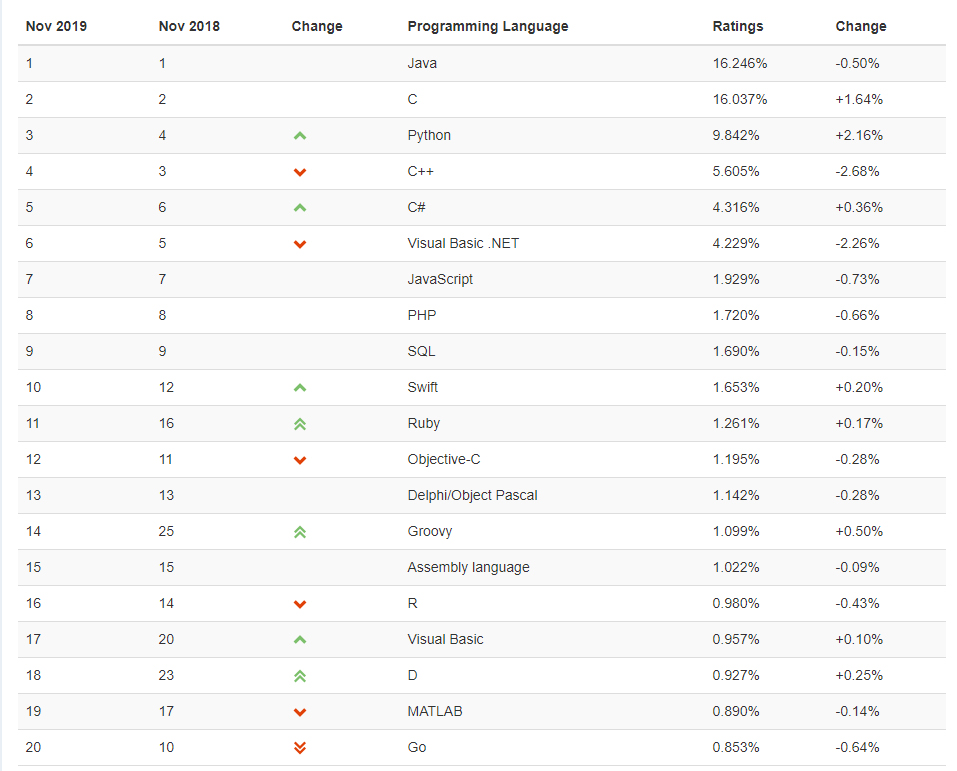The height and width of the screenshot is (771, 957).
Task: Click the Programming Language column header
Action: tap(487, 26)
